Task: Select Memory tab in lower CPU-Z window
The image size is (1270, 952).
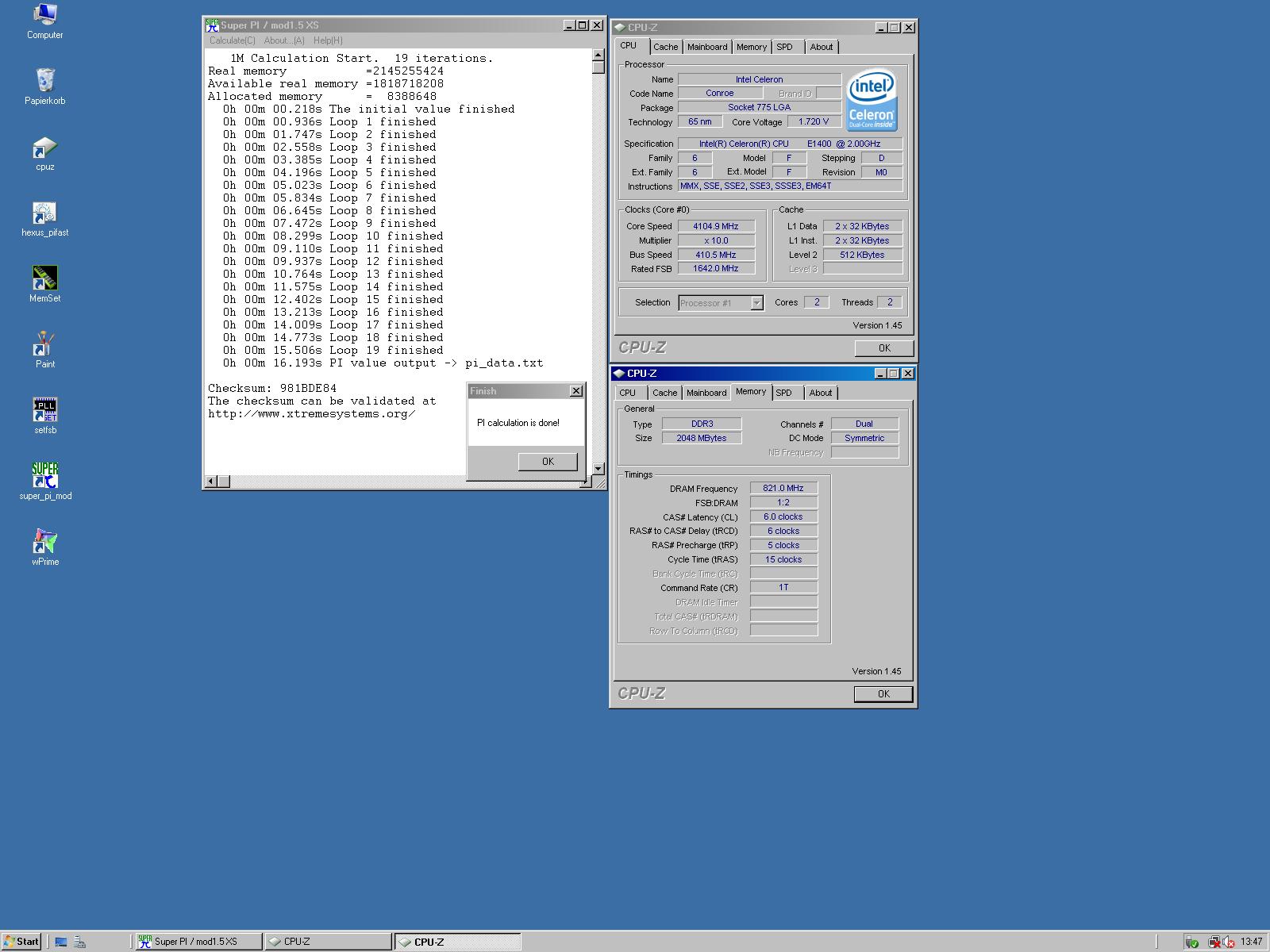Action: tap(751, 392)
